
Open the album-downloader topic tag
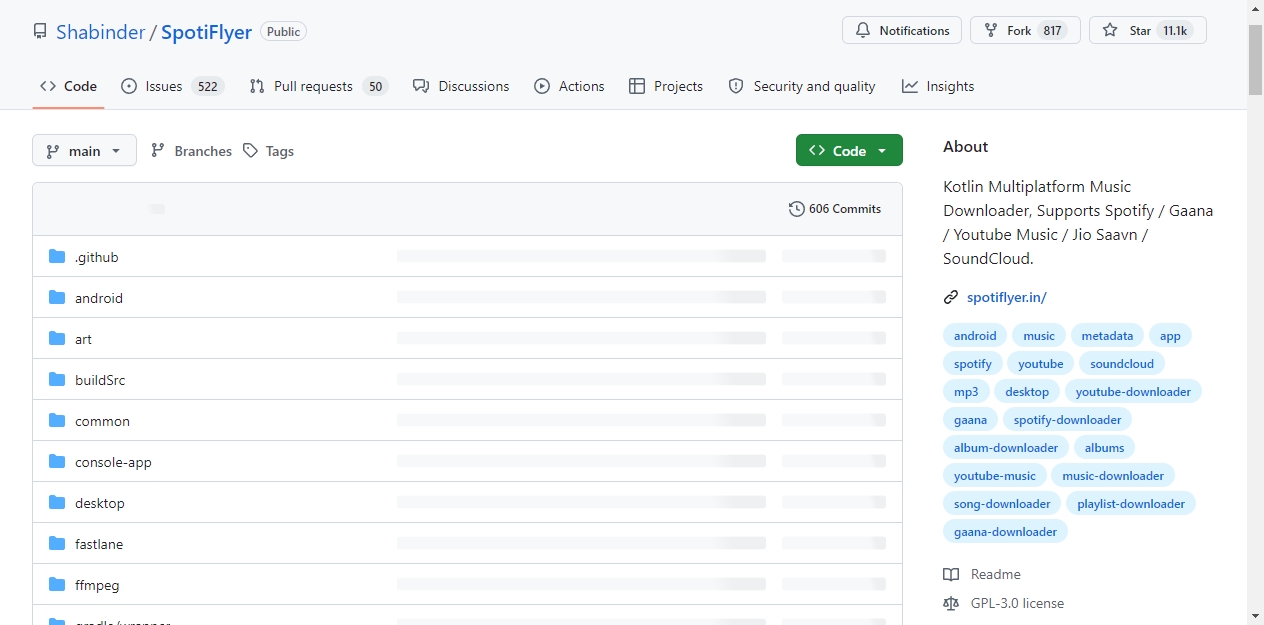(1006, 448)
